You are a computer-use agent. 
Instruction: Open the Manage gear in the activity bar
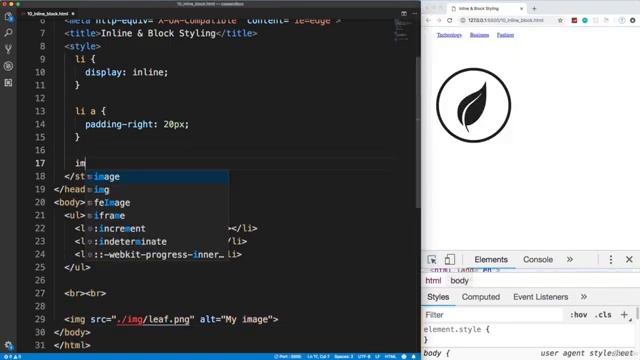click(x=8, y=345)
